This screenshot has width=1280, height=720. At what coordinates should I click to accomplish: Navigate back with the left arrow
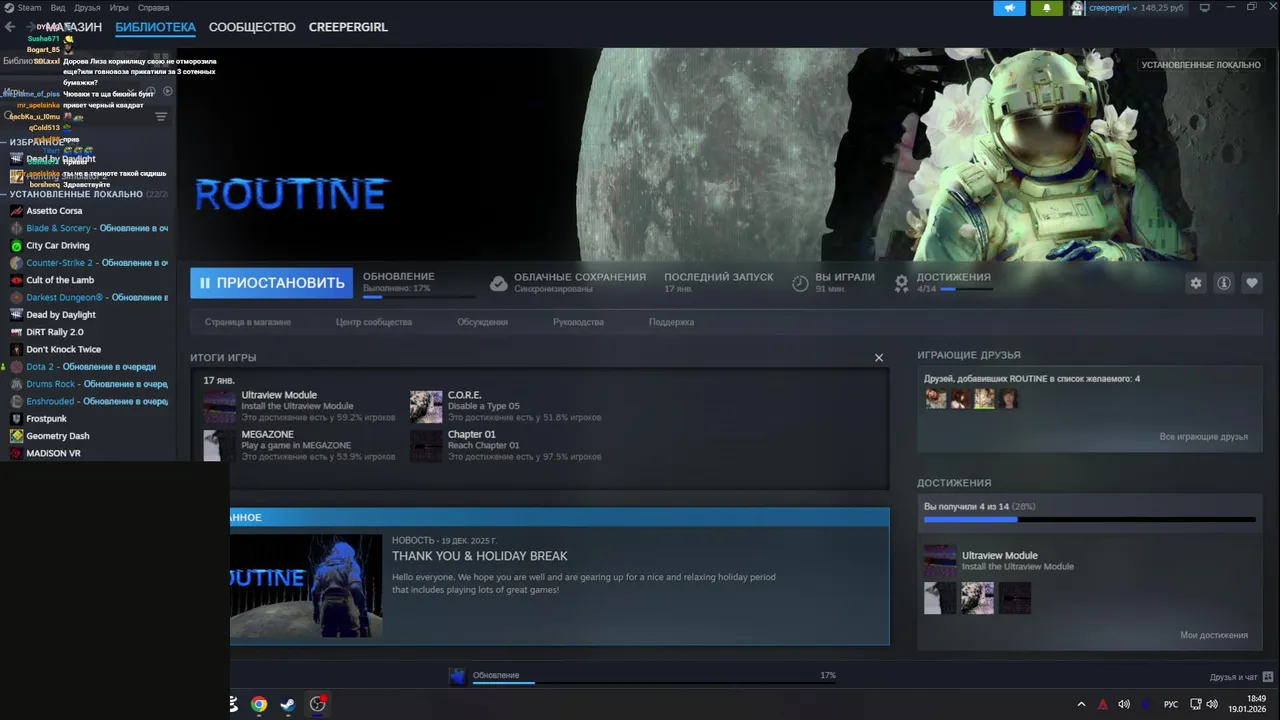click(x=10, y=27)
